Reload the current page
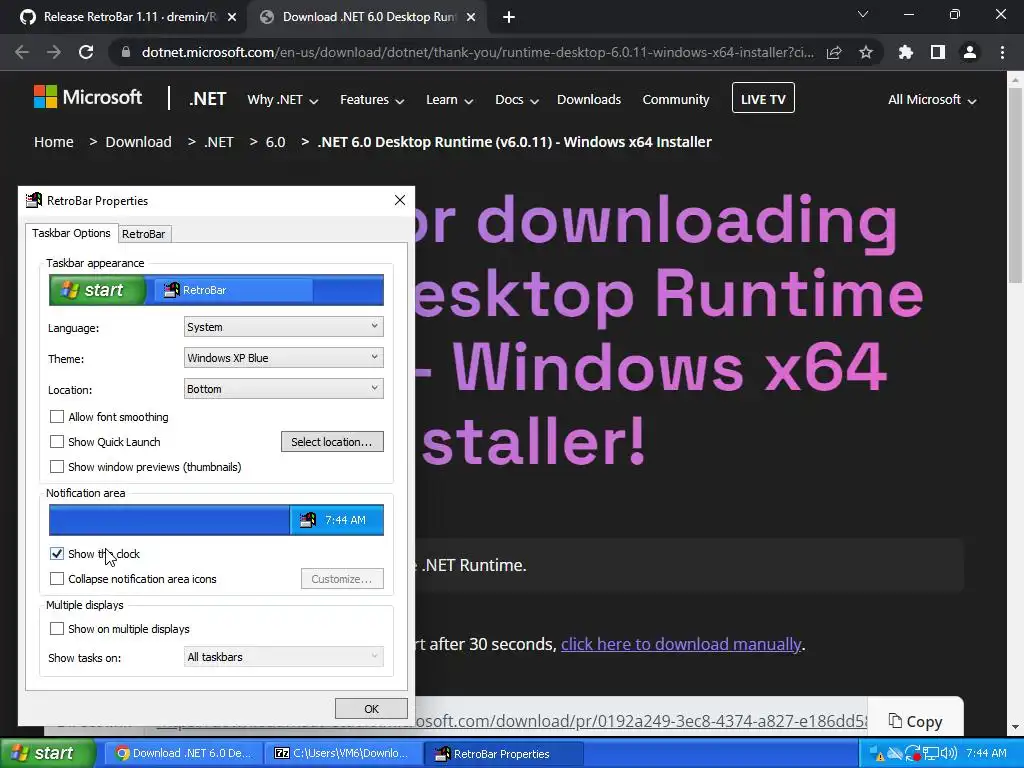 86,52
